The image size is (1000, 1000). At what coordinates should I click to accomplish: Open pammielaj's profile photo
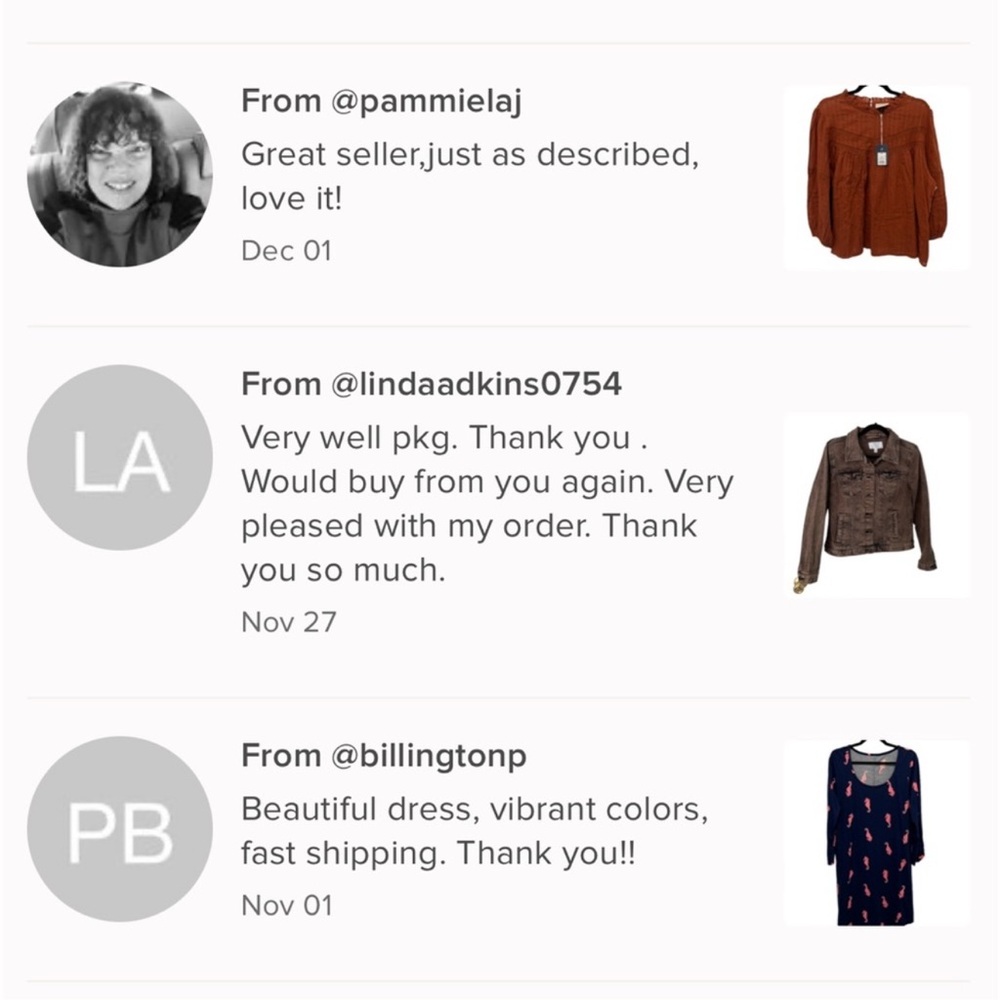pyautogui.click(x=119, y=174)
